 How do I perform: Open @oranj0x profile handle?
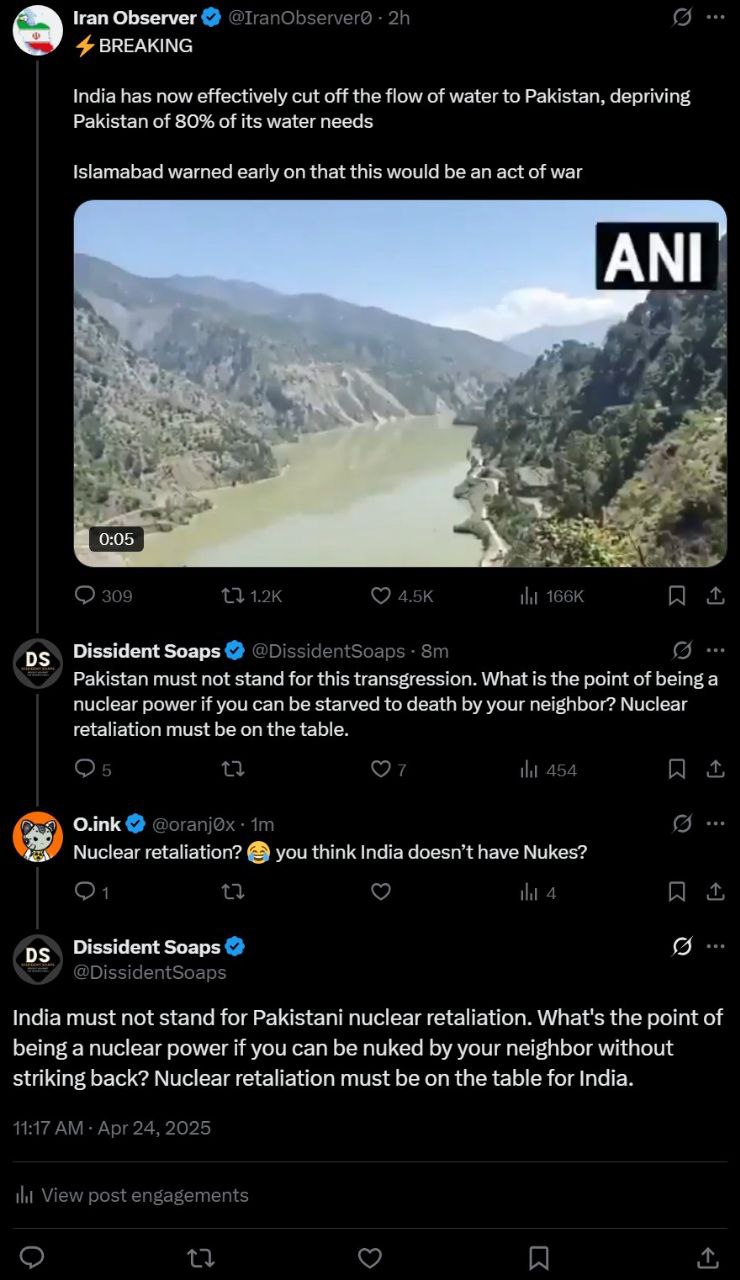(x=193, y=824)
